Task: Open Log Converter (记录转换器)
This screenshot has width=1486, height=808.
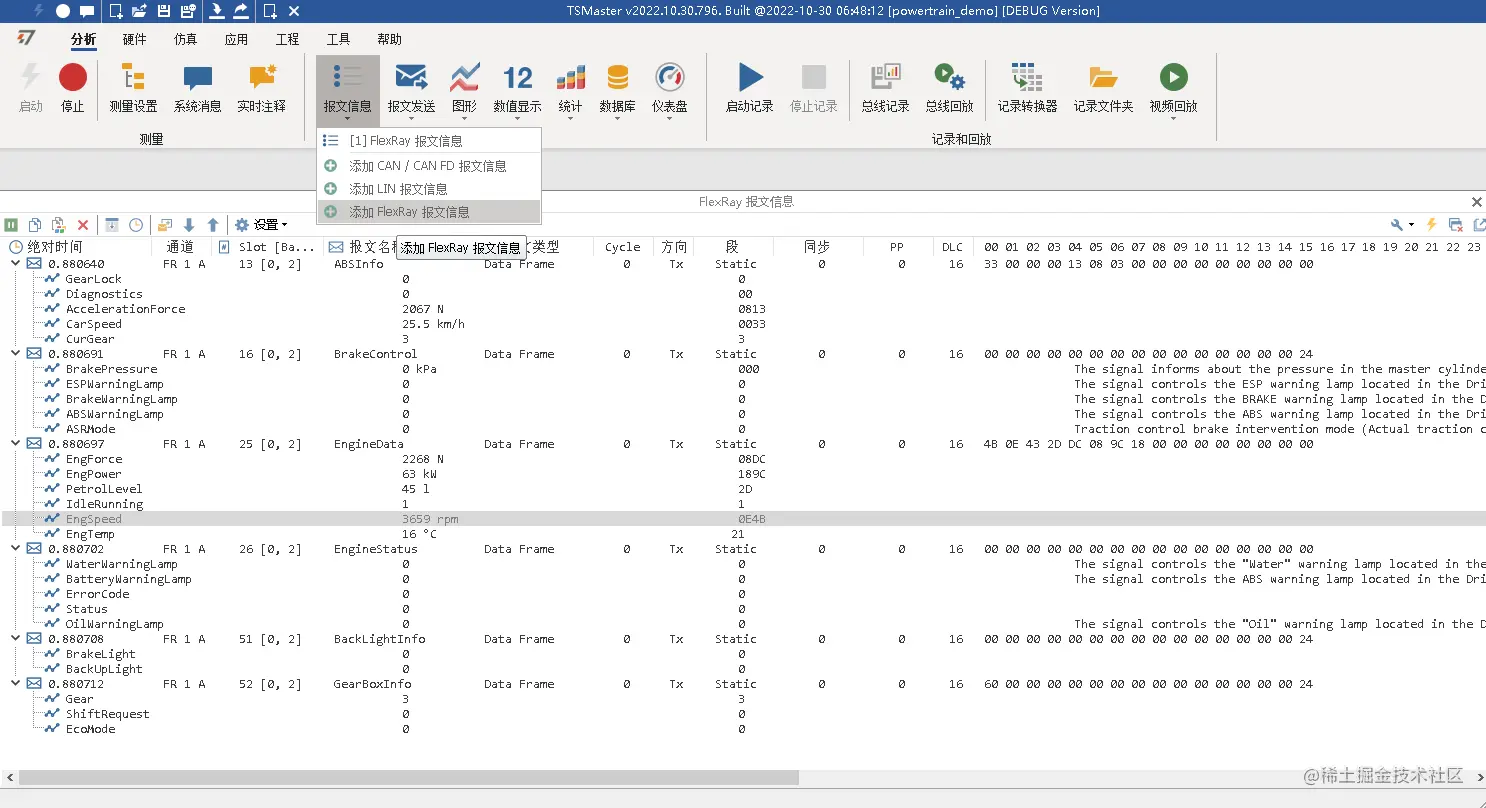Action: pos(1027,87)
